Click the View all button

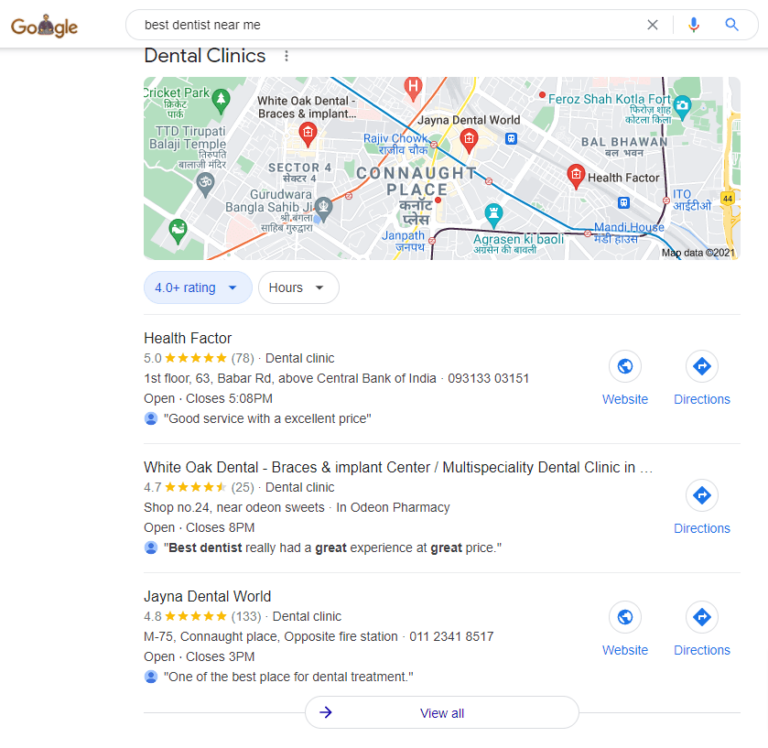(x=442, y=713)
